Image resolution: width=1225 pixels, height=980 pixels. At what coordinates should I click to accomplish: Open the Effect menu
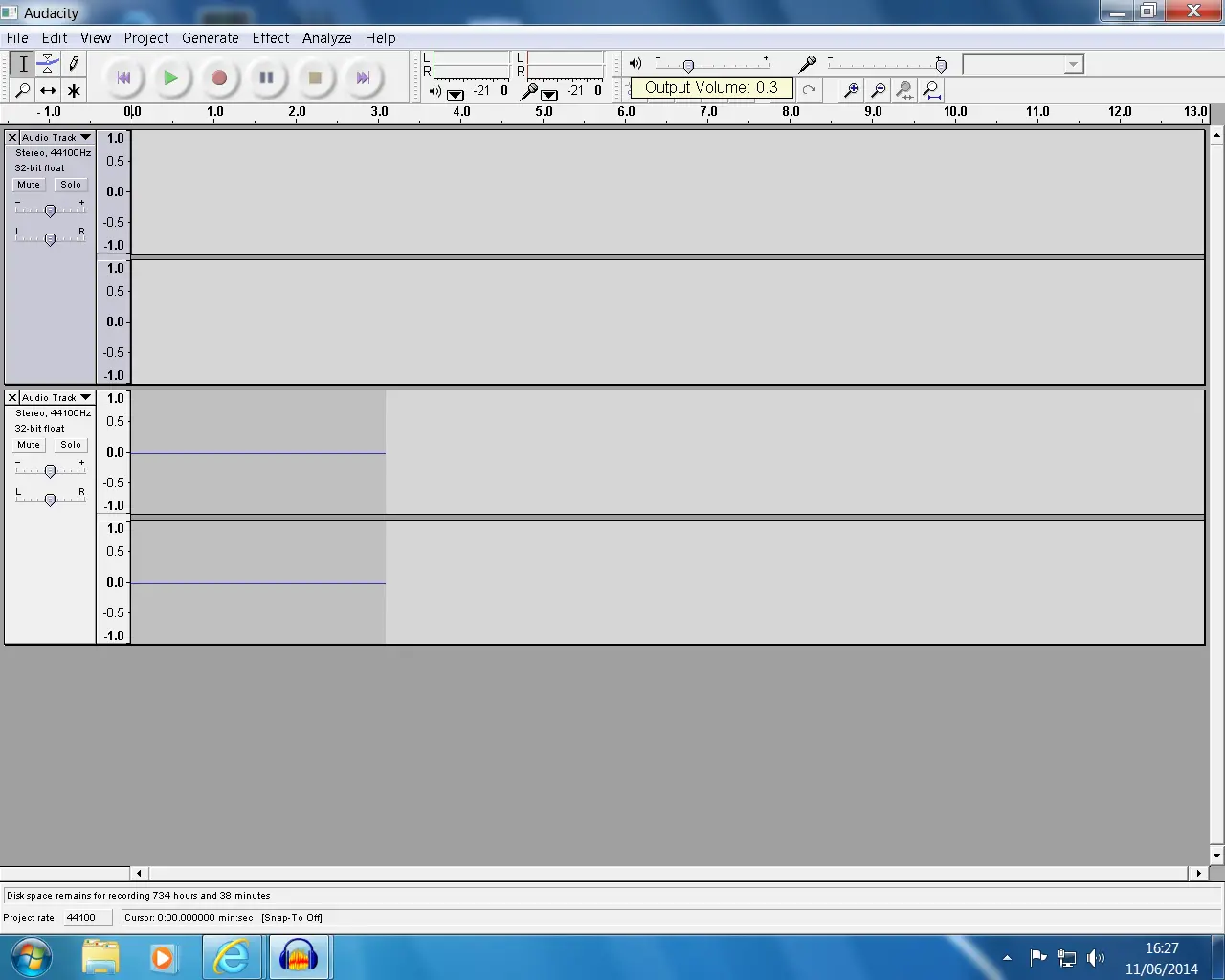271,38
